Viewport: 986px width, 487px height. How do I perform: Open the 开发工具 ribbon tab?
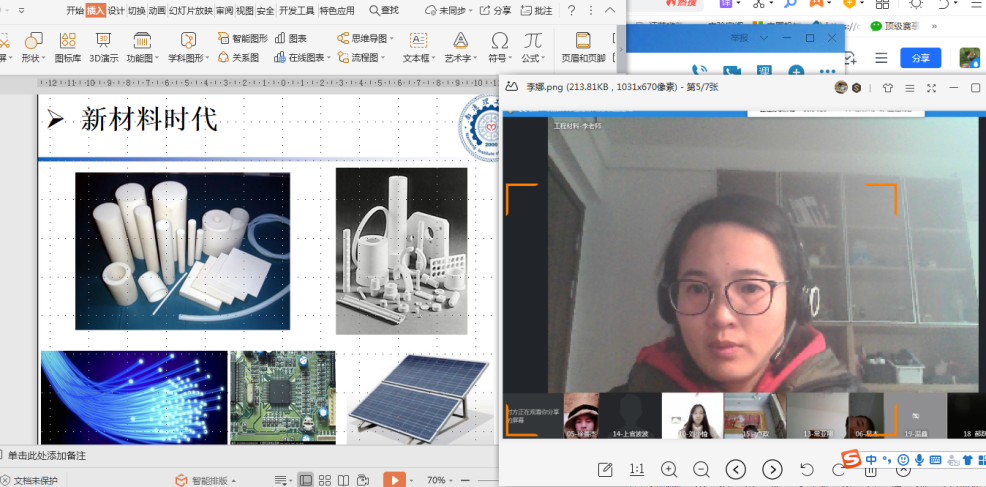(x=297, y=11)
